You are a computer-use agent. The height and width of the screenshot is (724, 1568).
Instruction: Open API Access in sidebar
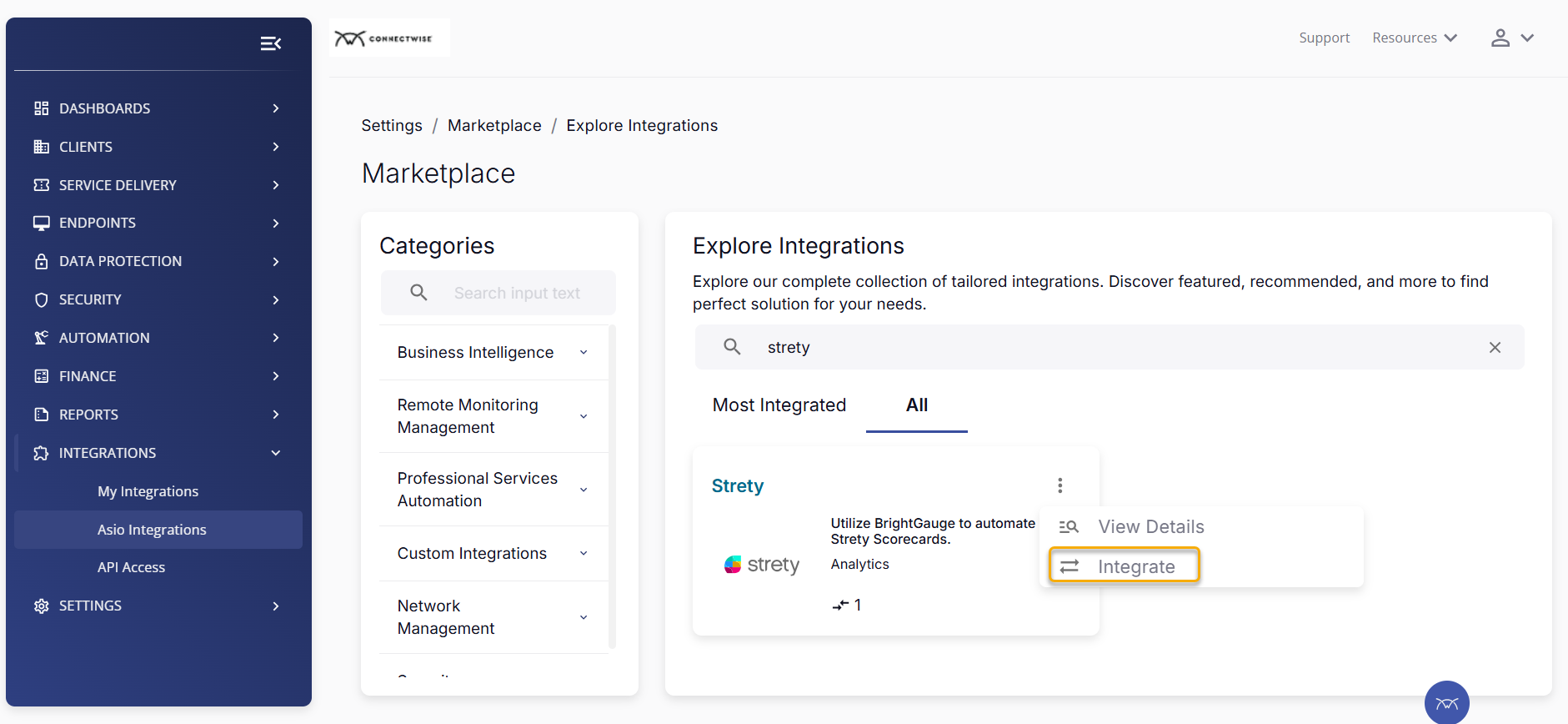point(131,567)
